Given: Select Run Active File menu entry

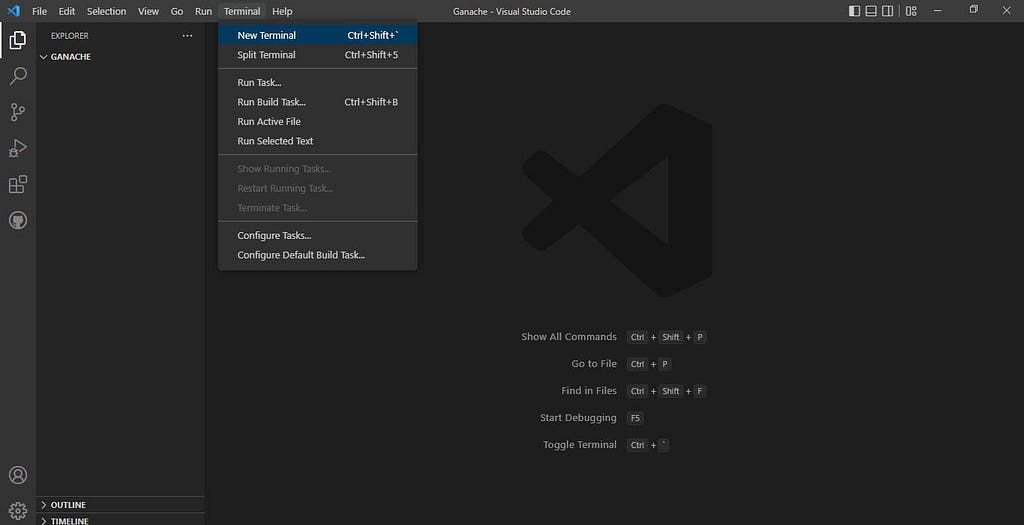Looking at the screenshot, I should point(318,121).
